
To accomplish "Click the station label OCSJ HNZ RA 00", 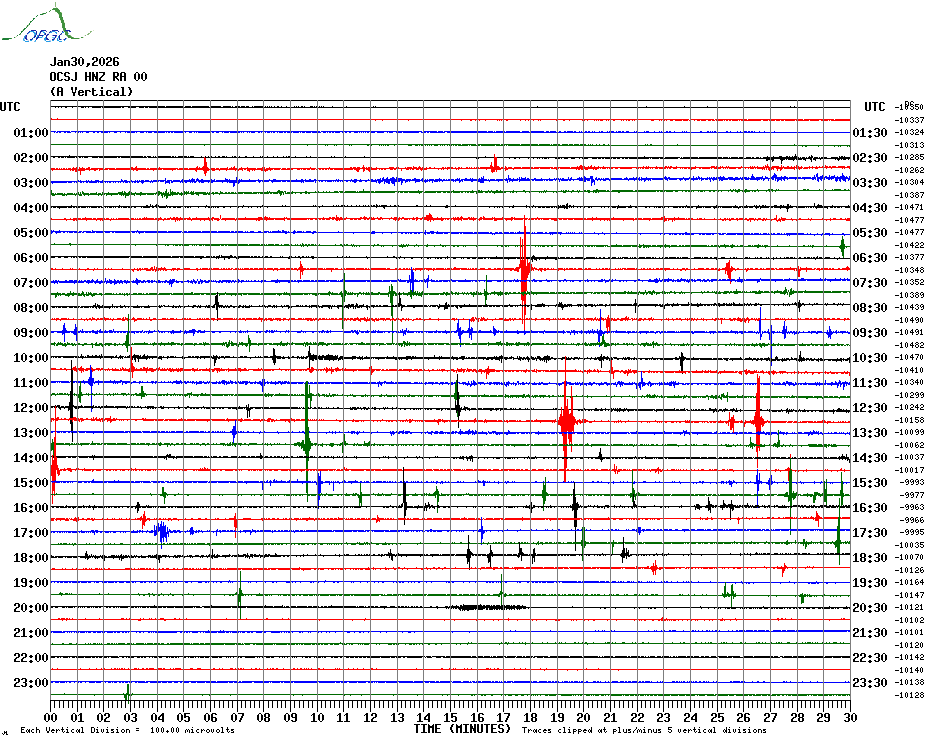I will pos(98,77).
